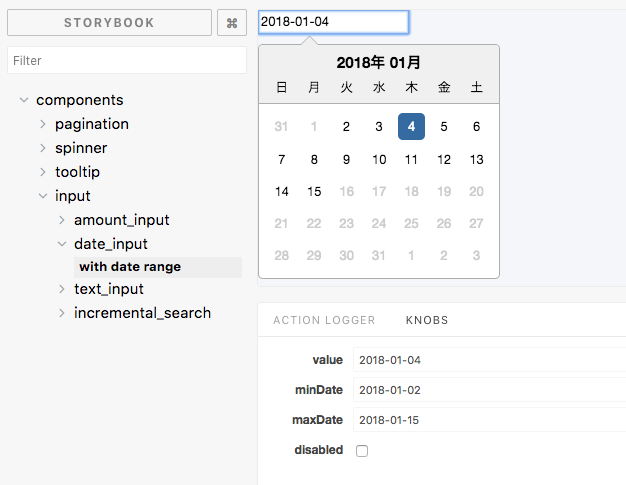The width and height of the screenshot is (626, 485).
Task: Choose day 8 in the calendar
Action: 314,160
